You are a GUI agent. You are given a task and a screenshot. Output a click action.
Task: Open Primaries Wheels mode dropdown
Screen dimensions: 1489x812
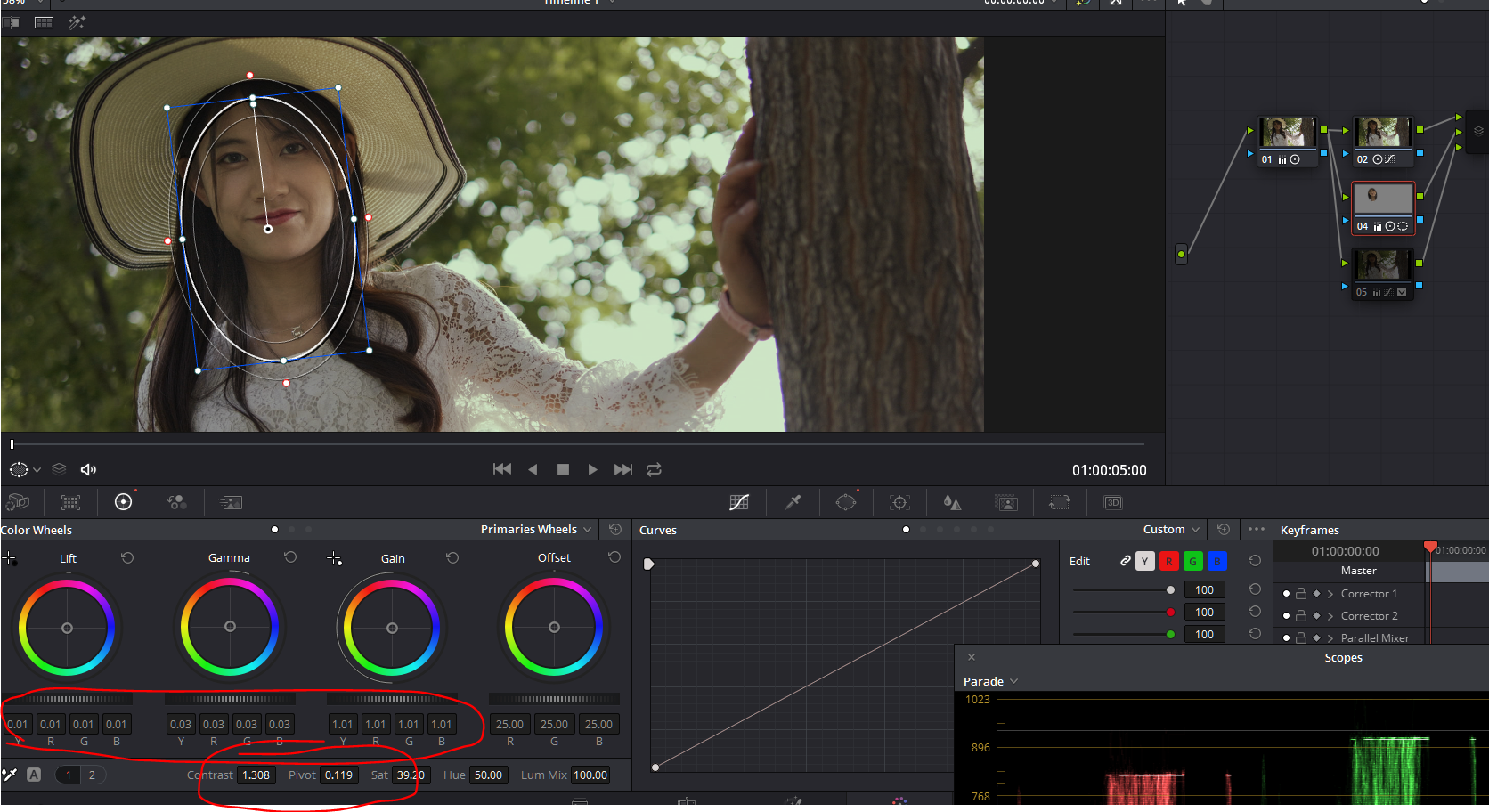(535, 529)
